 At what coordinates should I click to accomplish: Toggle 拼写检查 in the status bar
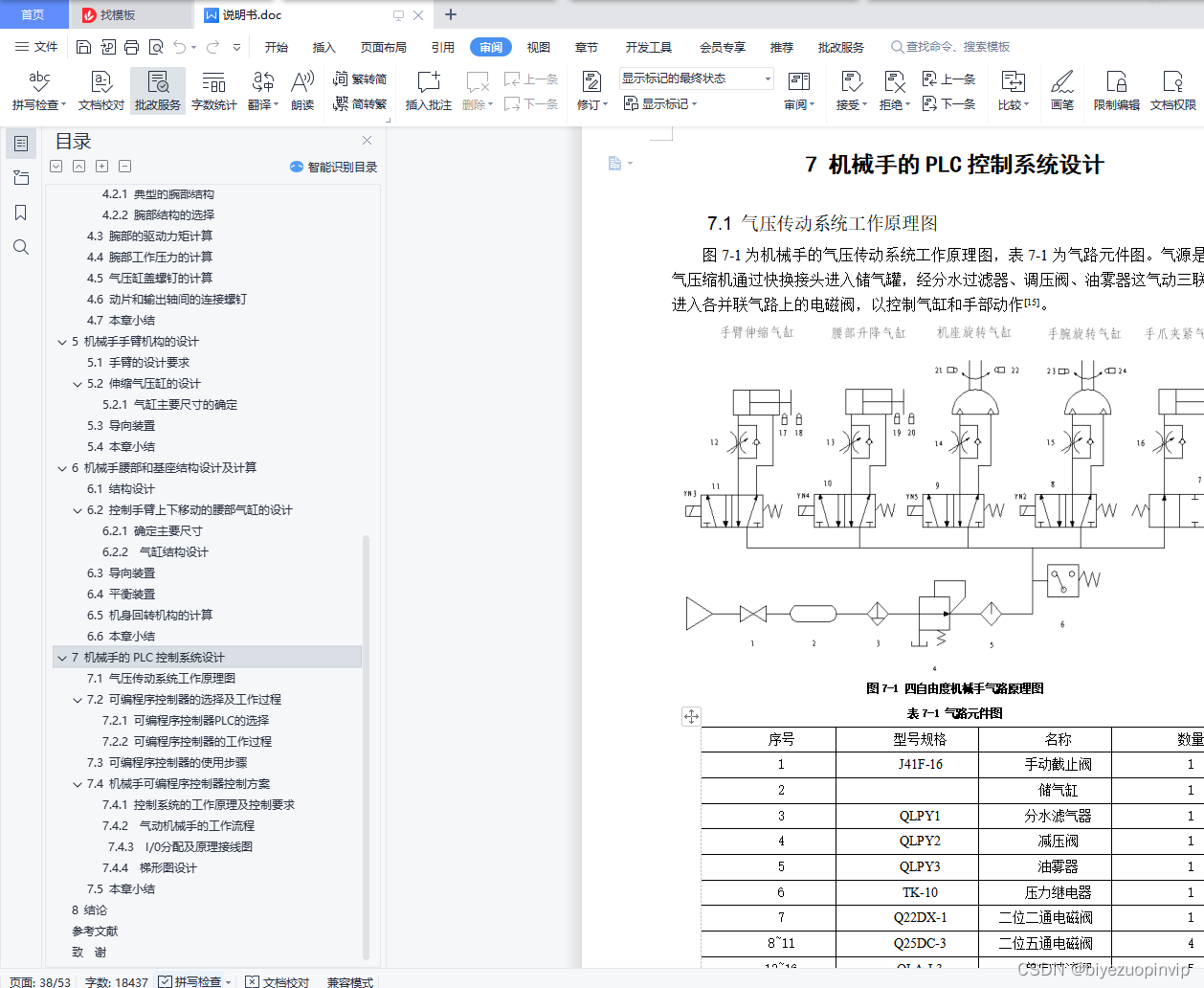tap(195, 981)
